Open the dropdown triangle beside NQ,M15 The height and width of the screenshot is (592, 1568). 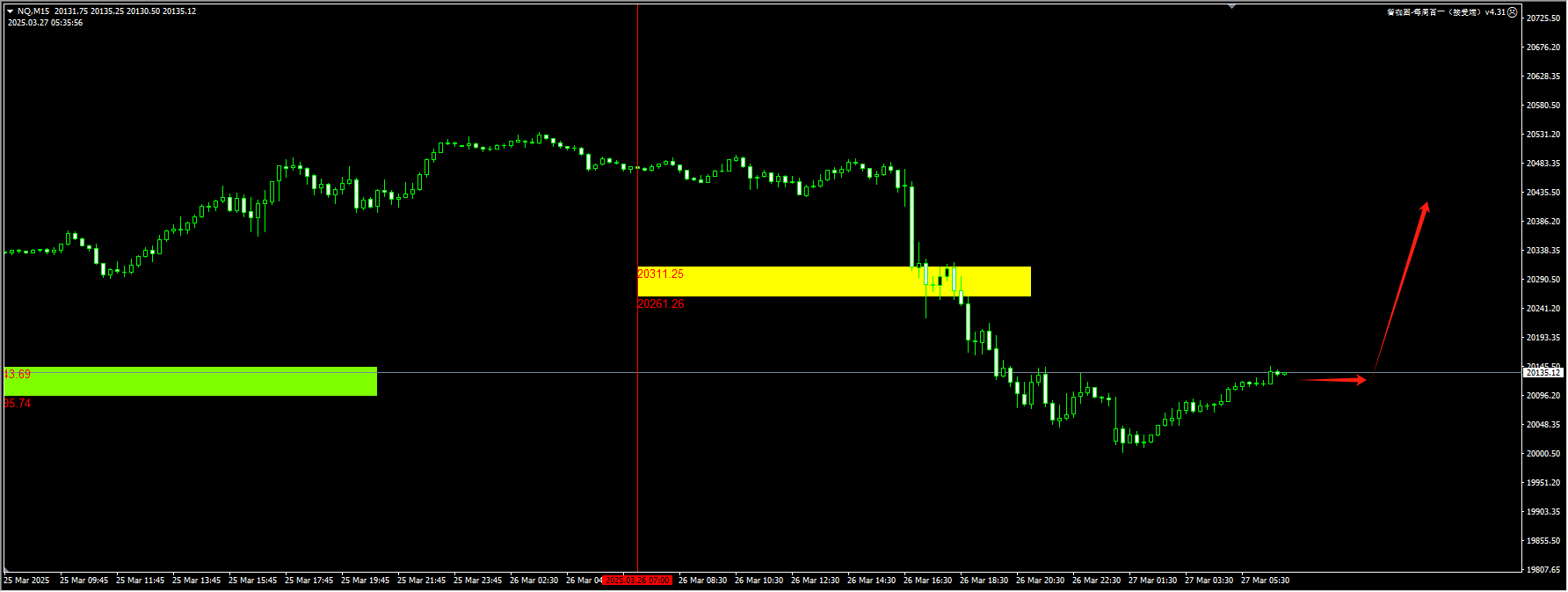pyautogui.click(x=10, y=11)
